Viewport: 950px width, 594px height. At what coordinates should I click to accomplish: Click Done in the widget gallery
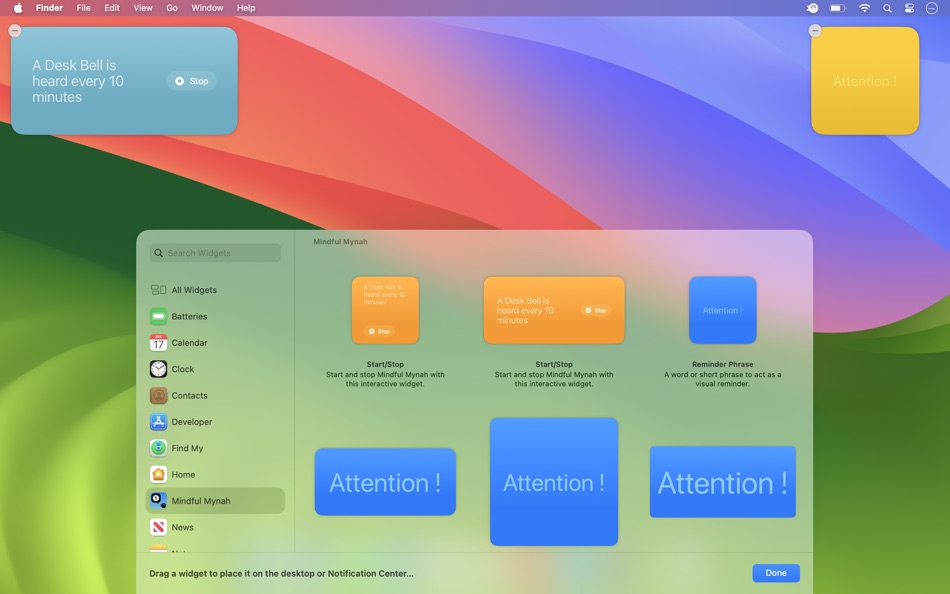(776, 573)
